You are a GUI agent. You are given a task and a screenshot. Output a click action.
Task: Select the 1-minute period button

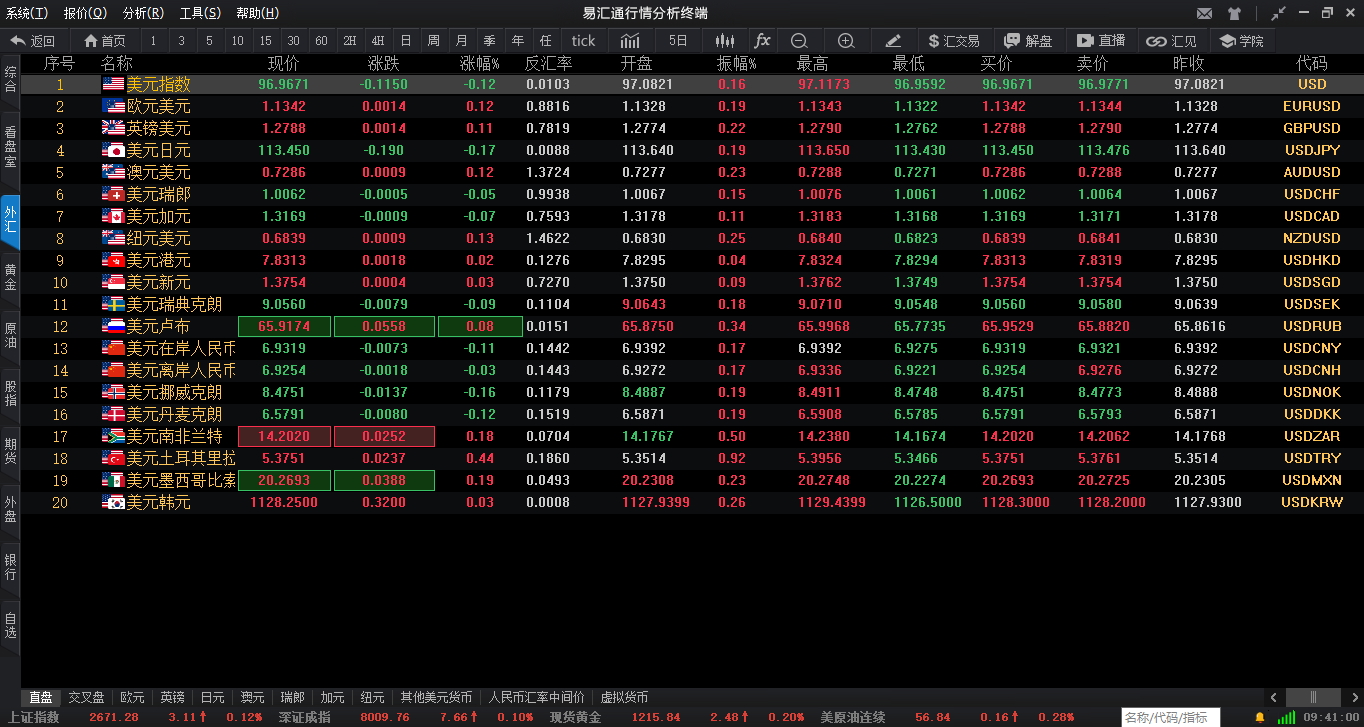(x=153, y=41)
